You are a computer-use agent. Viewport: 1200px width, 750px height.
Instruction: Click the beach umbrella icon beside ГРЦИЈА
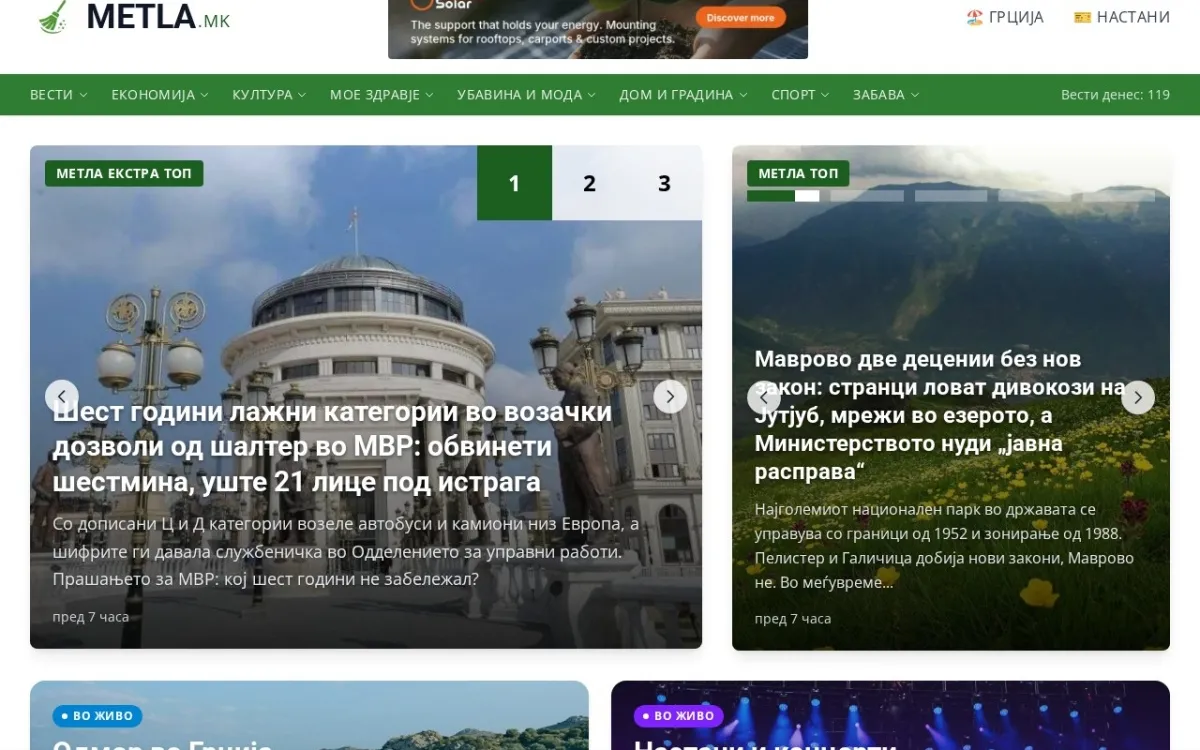tap(975, 17)
